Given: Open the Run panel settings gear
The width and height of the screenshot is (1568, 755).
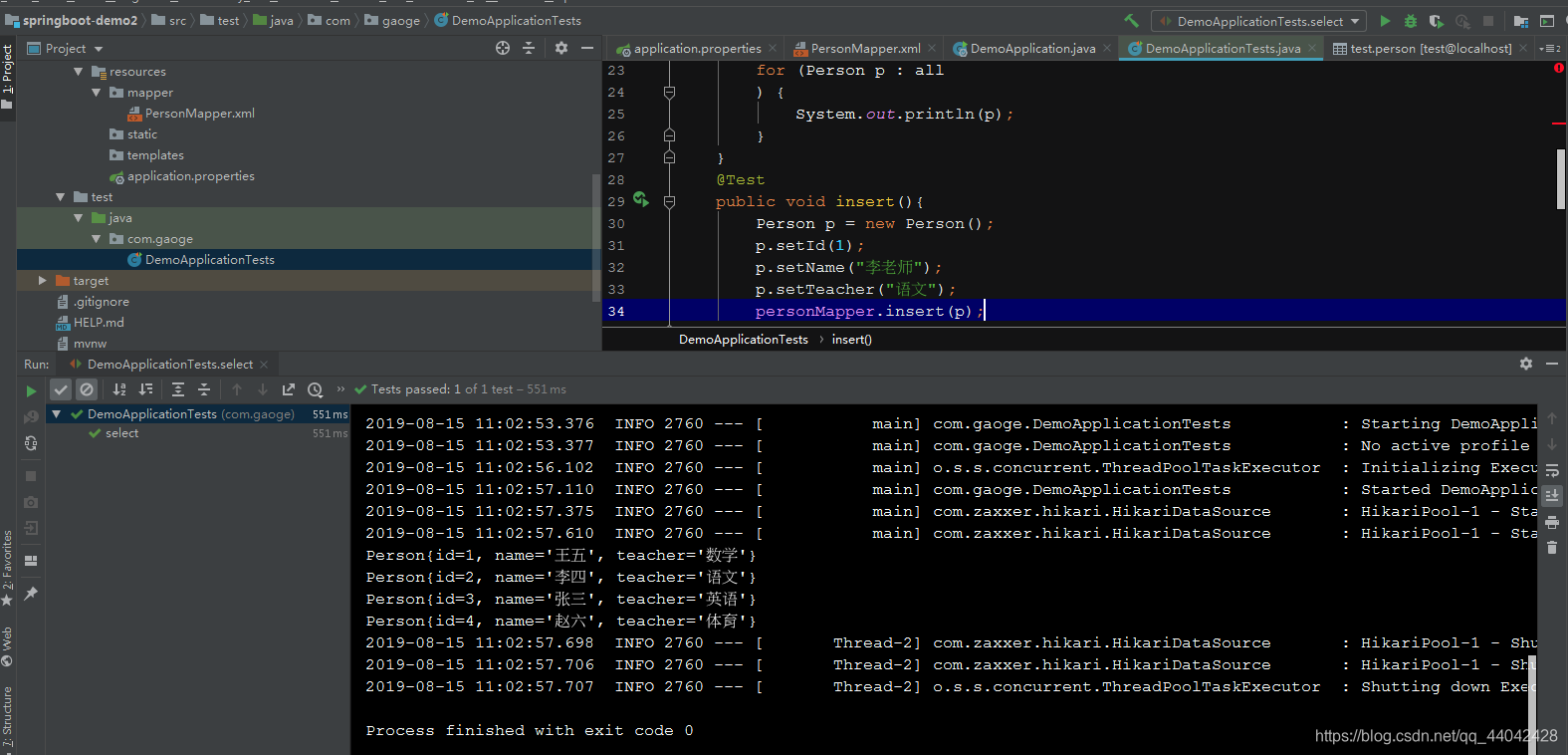Looking at the screenshot, I should (x=1526, y=364).
